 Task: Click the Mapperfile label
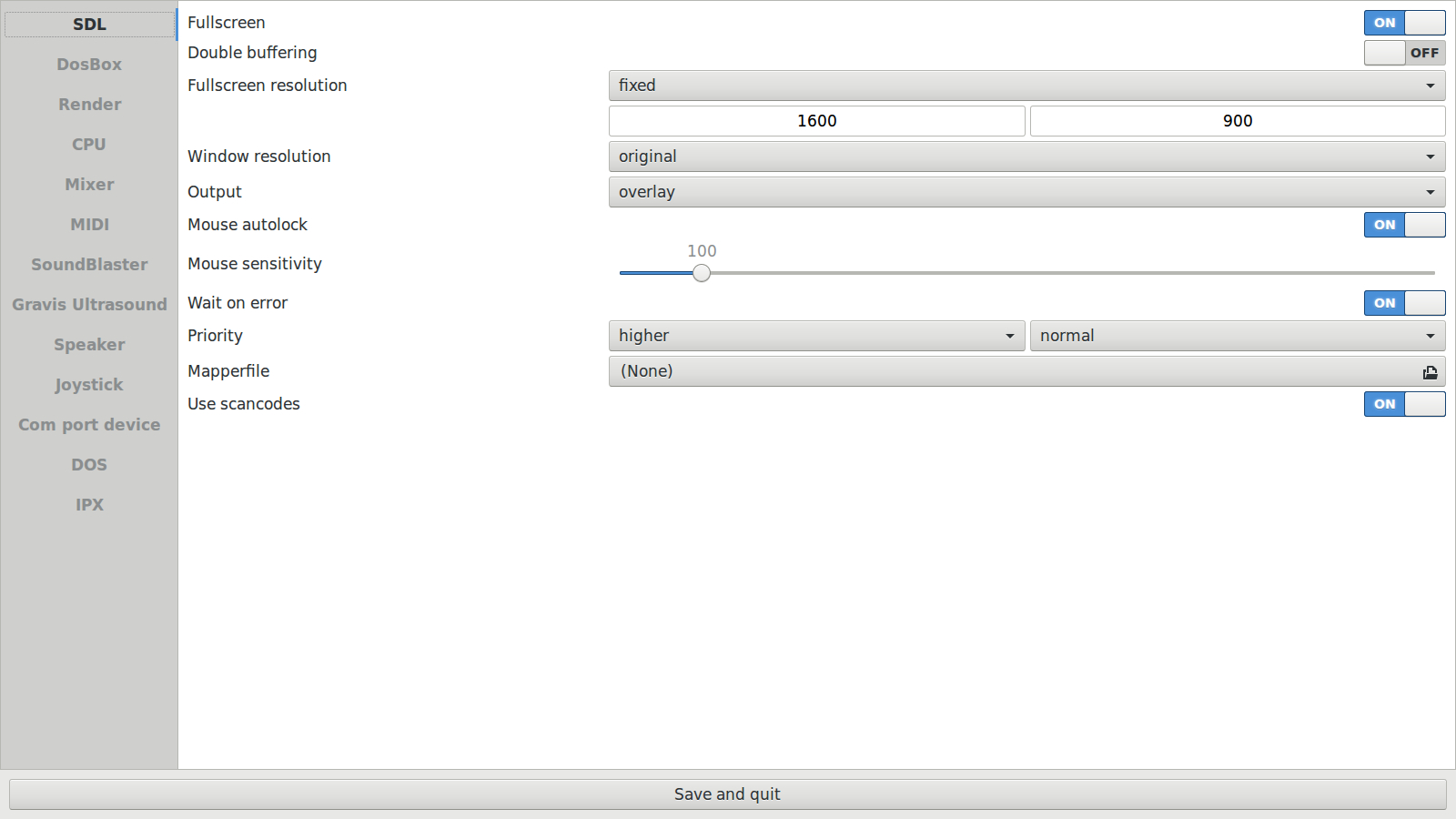tap(228, 371)
